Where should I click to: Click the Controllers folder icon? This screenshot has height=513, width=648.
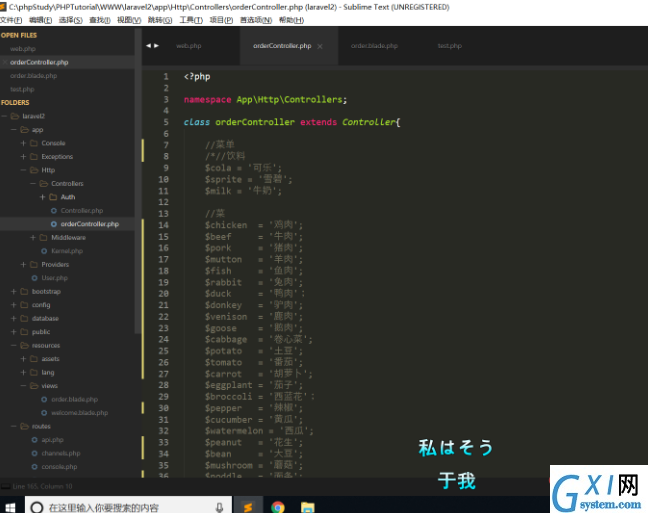[x=44, y=184]
